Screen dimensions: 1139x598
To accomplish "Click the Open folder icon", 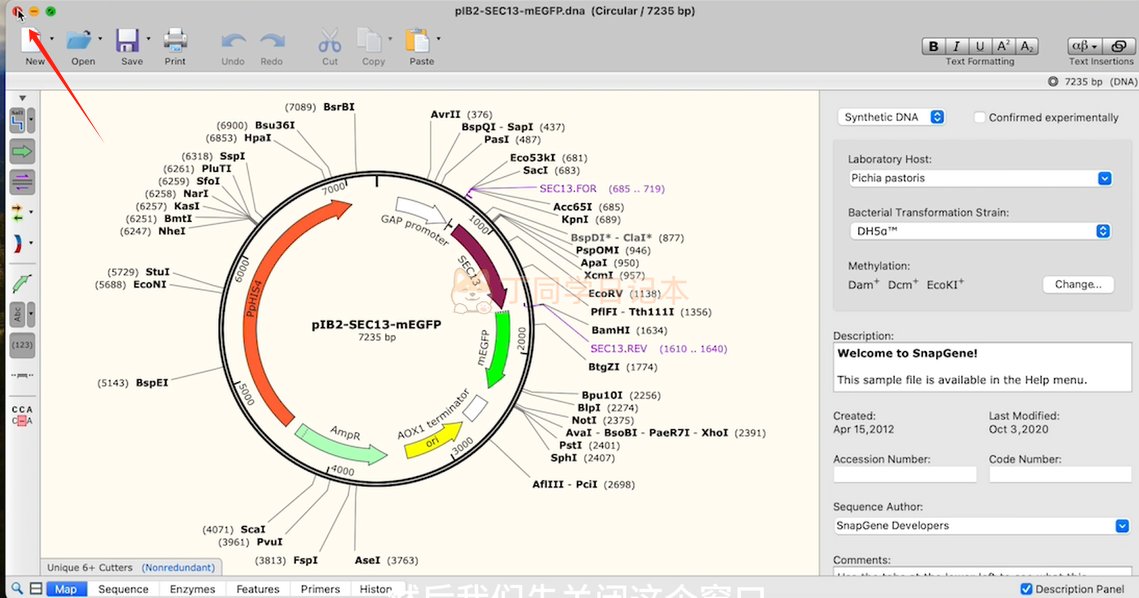I will pos(79,40).
